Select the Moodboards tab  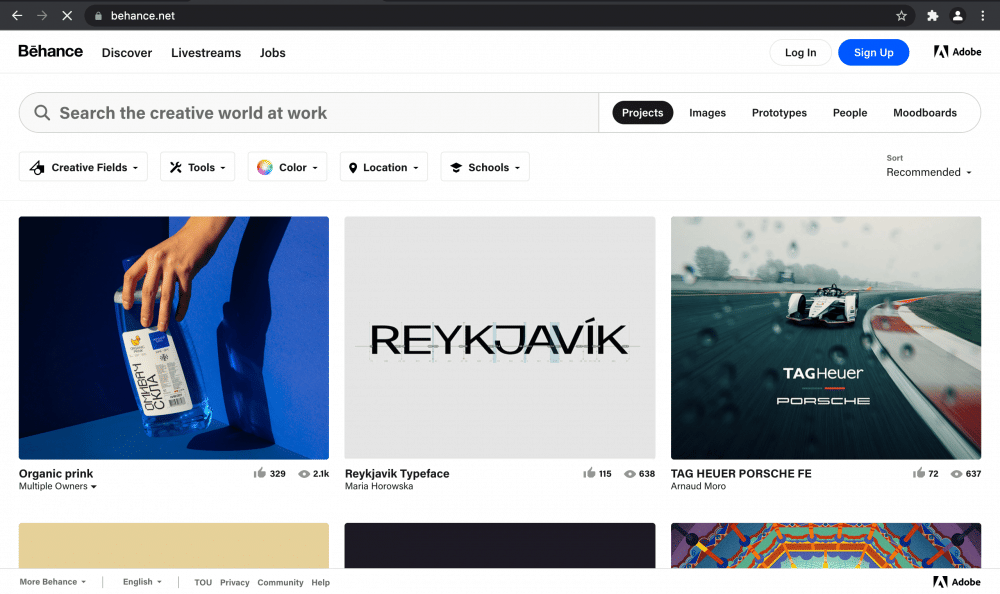click(924, 113)
